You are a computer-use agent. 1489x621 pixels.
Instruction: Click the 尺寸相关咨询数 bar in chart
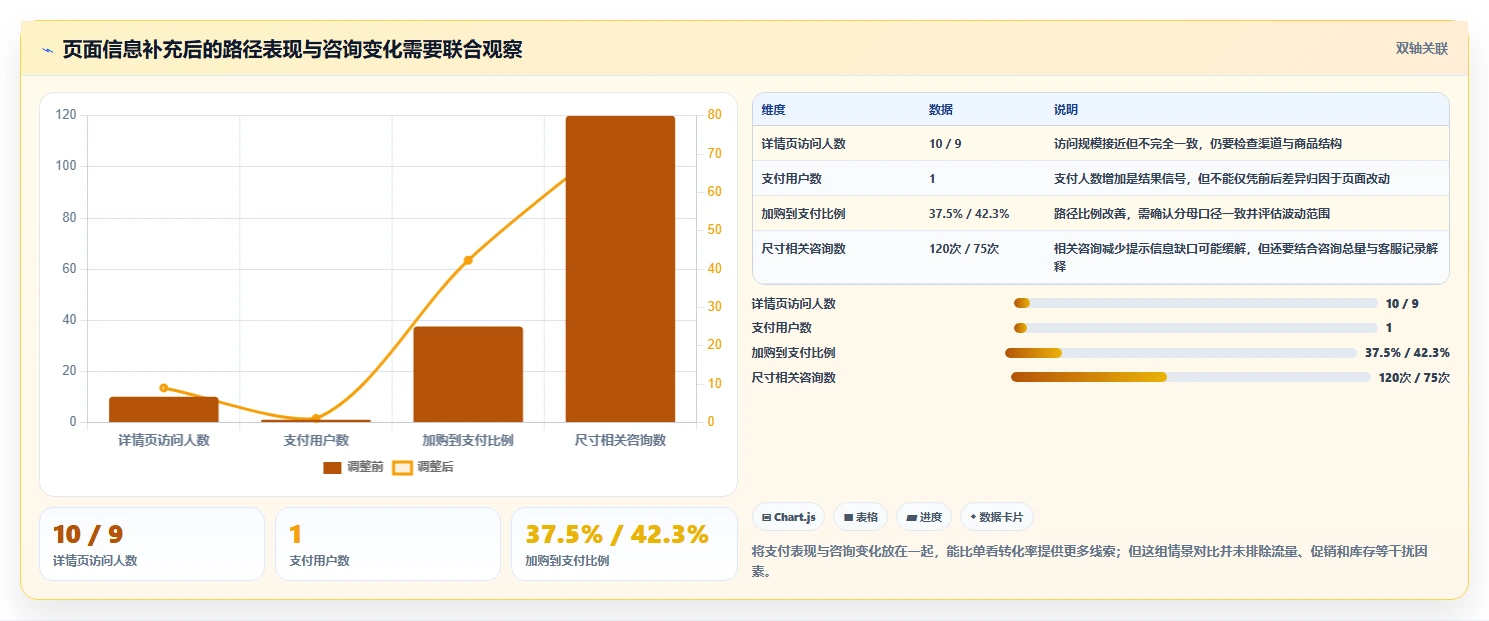click(x=620, y=269)
